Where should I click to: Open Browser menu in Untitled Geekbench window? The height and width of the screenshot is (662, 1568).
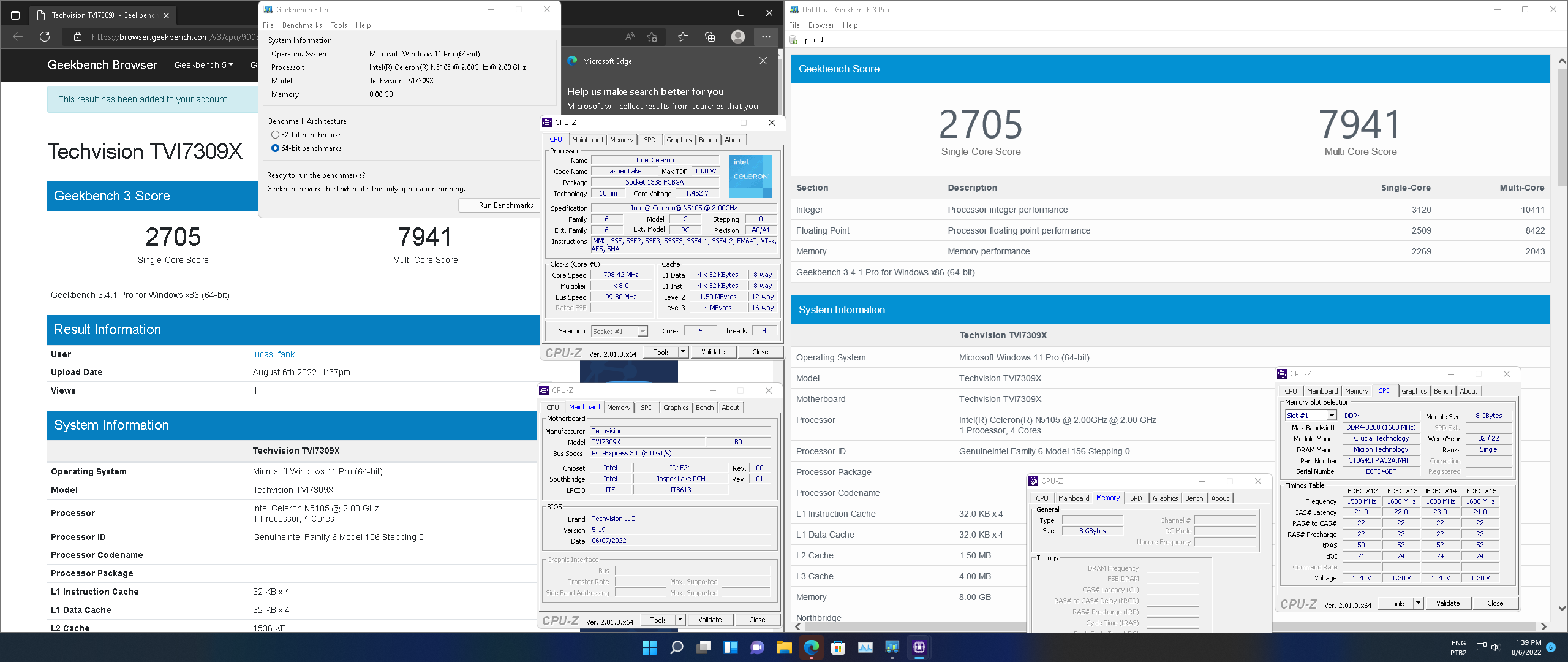821,25
